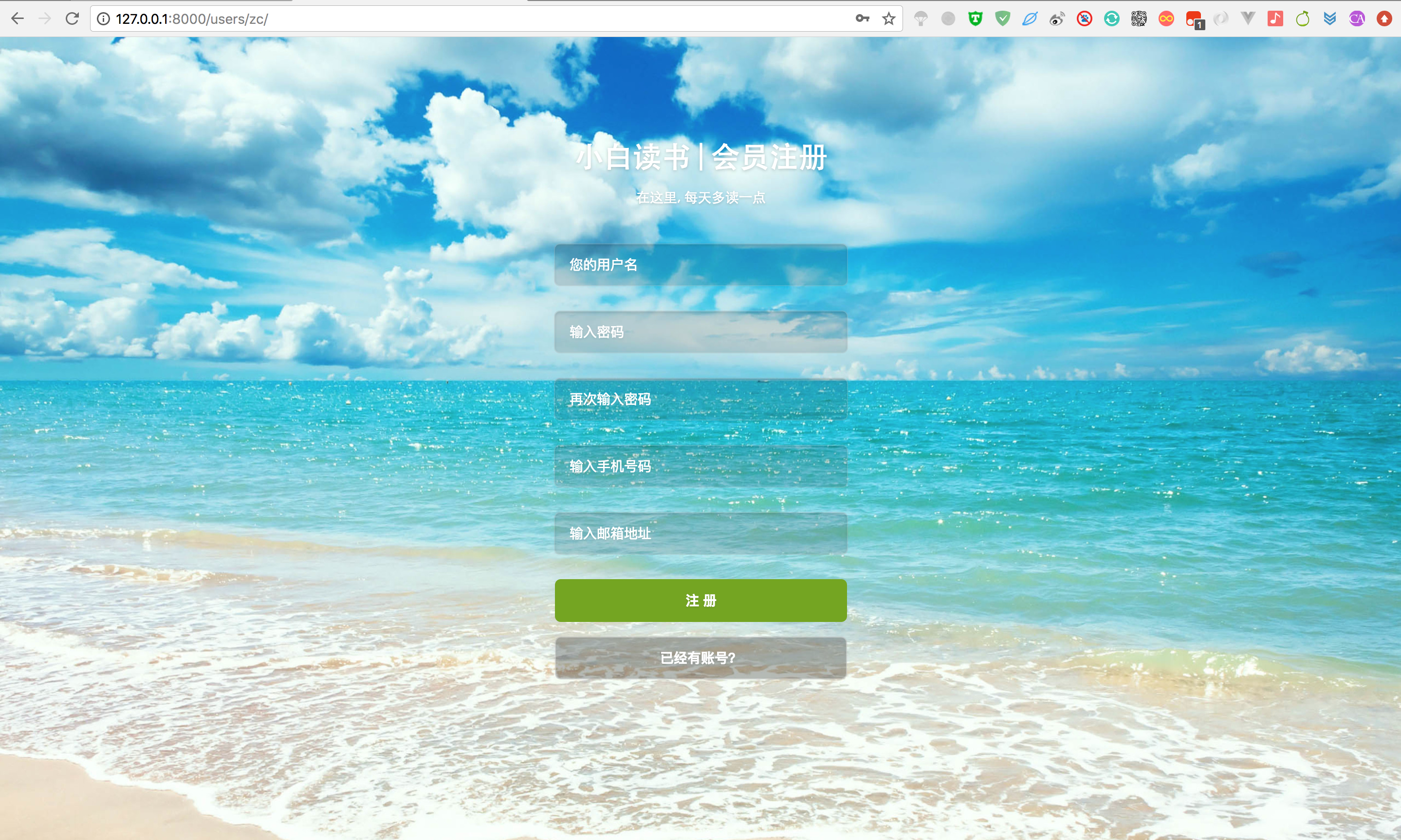Focus the 您的用户名 username field
Viewport: 1401px width, 840px height.
click(700, 265)
